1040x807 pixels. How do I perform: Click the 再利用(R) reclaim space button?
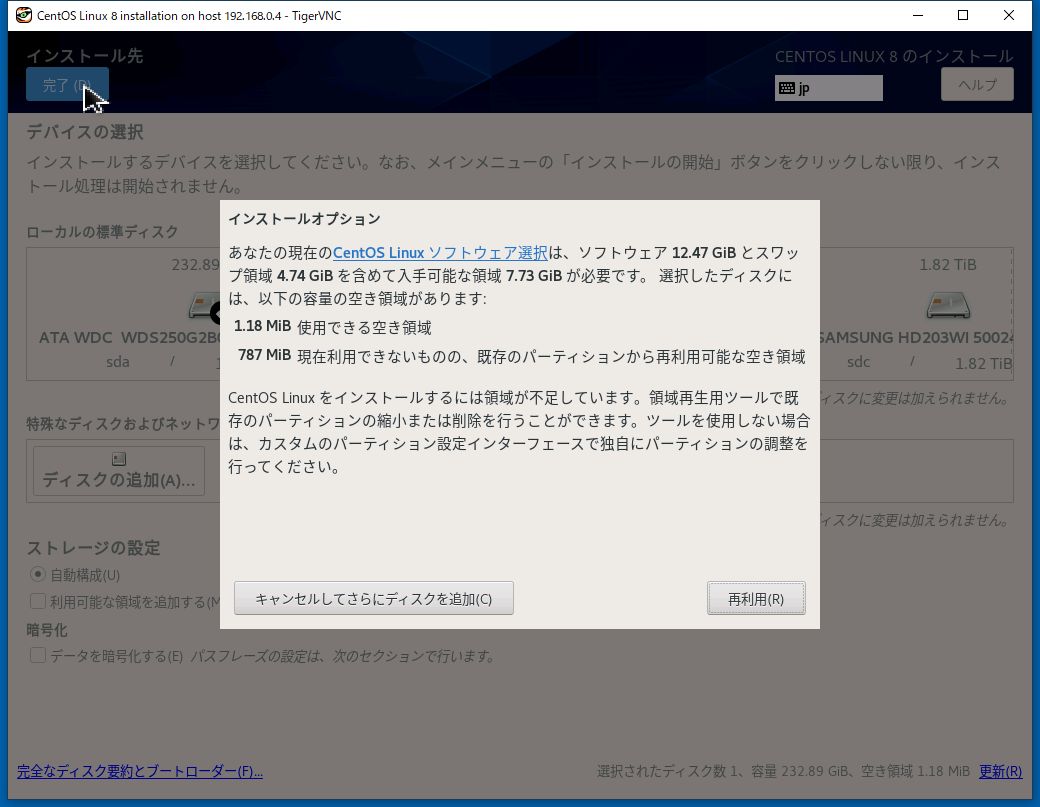point(756,598)
